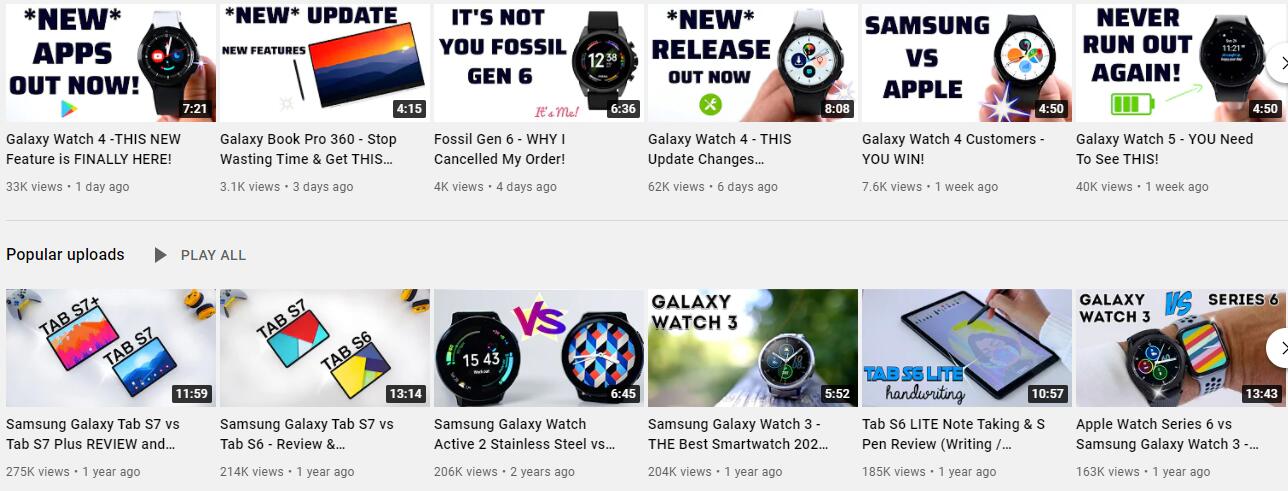Screen dimensions: 1288x491
Task: Click title 'Tab S6 LITE Note Taking & S Pen'
Action: pyautogui.click(x=954, y=434)
